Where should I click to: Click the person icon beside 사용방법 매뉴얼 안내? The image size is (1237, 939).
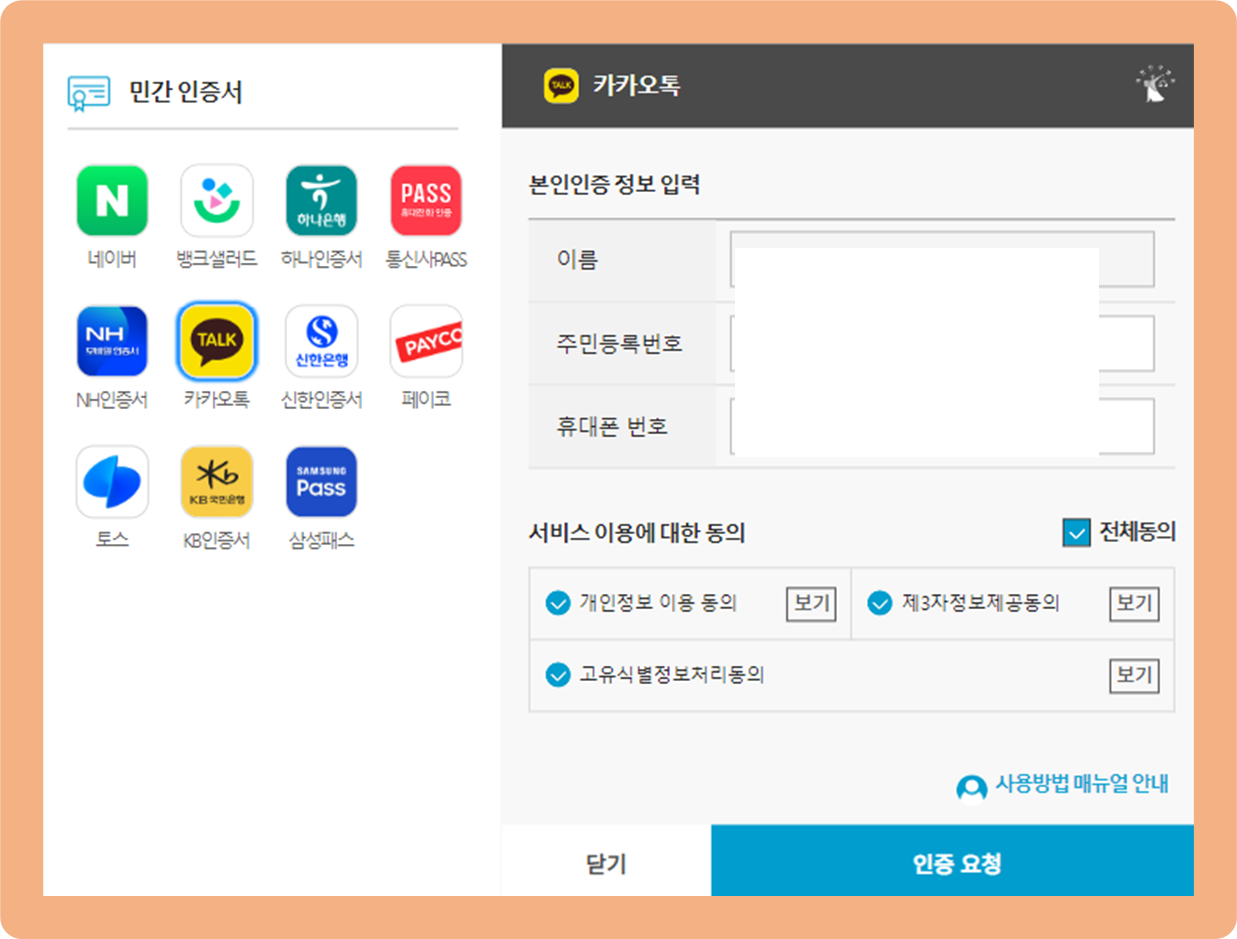971,788
